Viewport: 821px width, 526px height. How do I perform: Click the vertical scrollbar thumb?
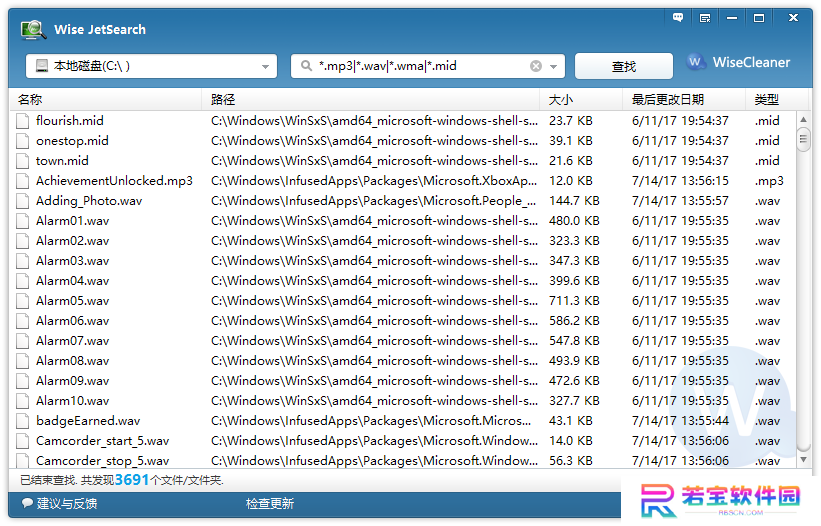click(x=803, y=140)
